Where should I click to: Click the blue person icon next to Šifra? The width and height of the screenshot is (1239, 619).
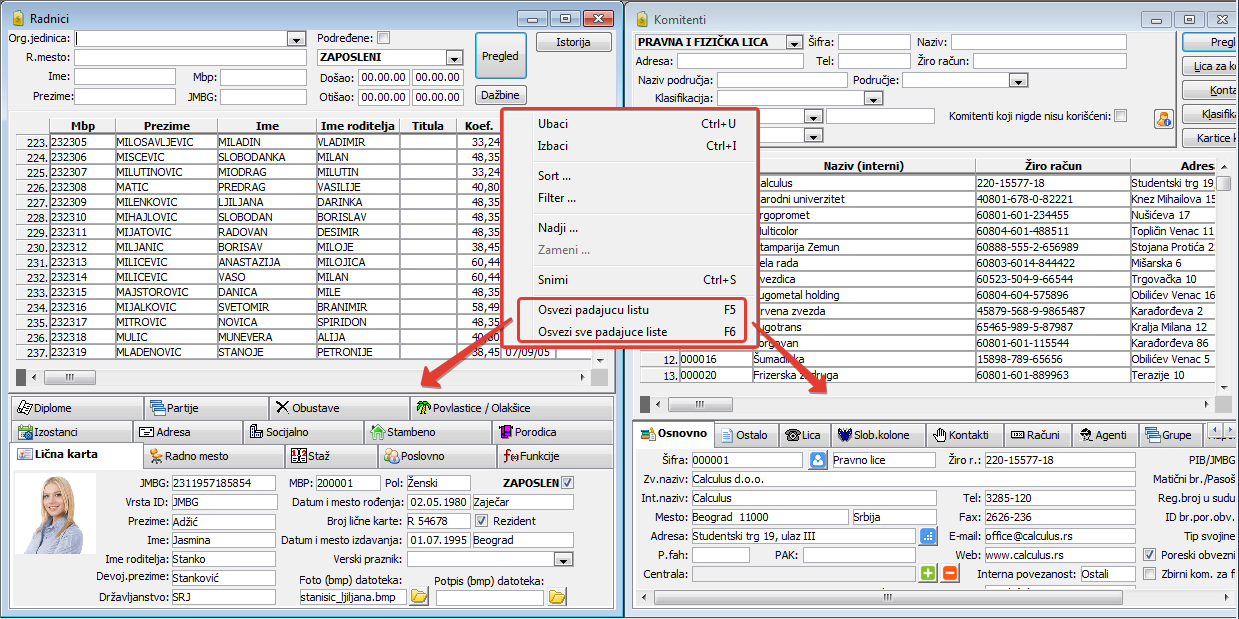[x=818, y=461]
